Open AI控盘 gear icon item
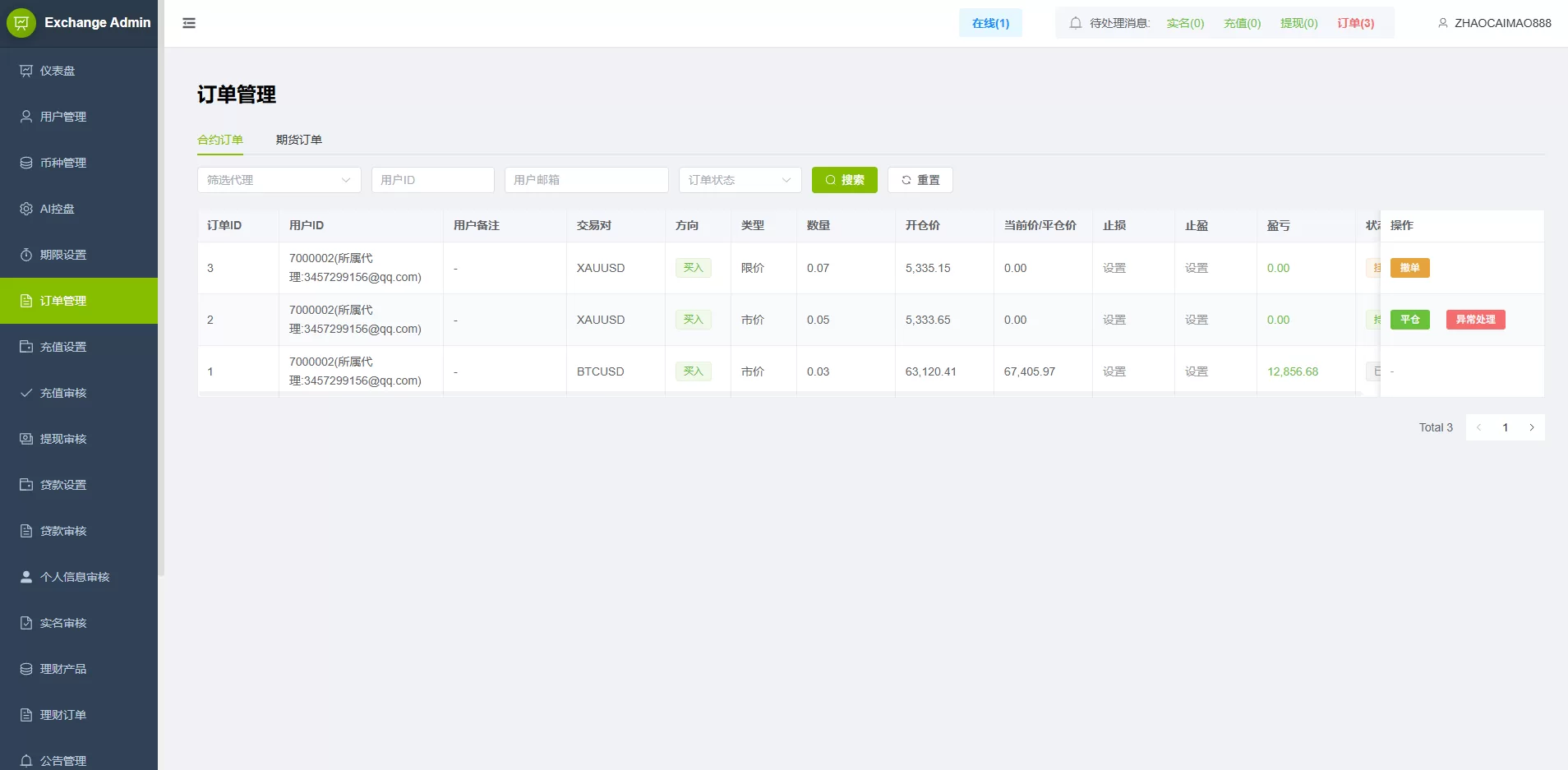1568x770 pixels. point(26,209)
